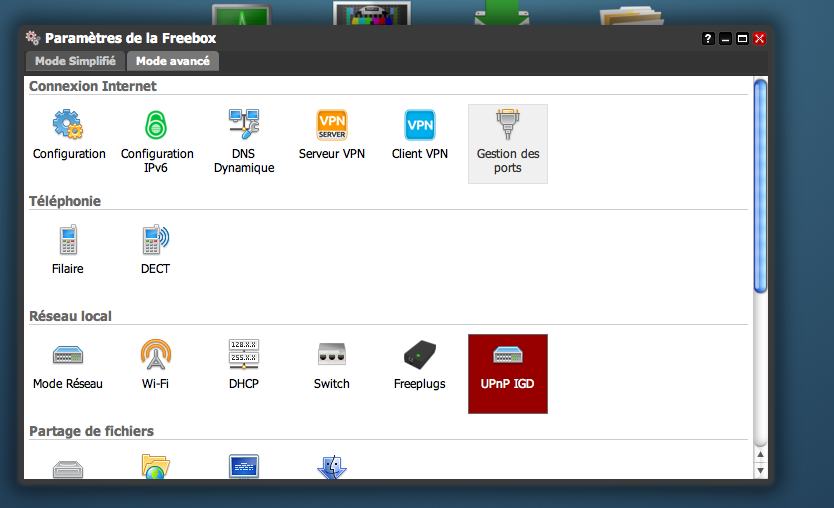The image size is (834, 508).
Task: Switch to Mode Simplifié tab
Action: click(x=75, y=61)
